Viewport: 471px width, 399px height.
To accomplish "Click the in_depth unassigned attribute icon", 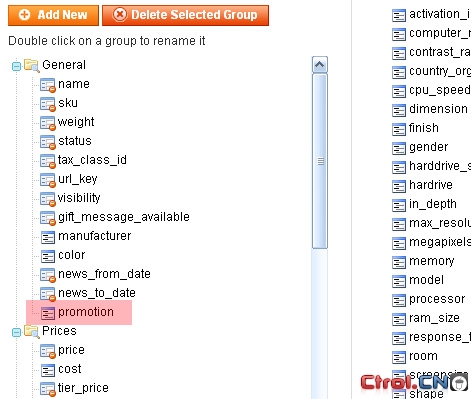I will point(399,205).
